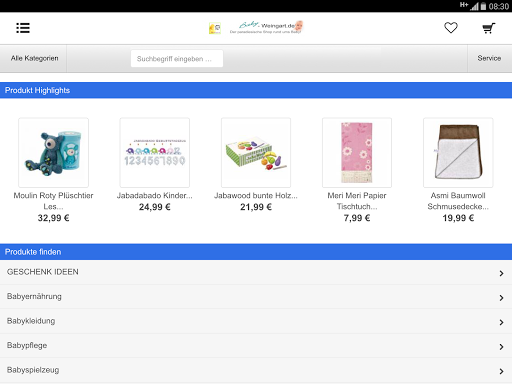Screen dimensions: 512x384
Task: Open Asmi Baumwoll Schmusedecke product link
Action: [458, 201]
